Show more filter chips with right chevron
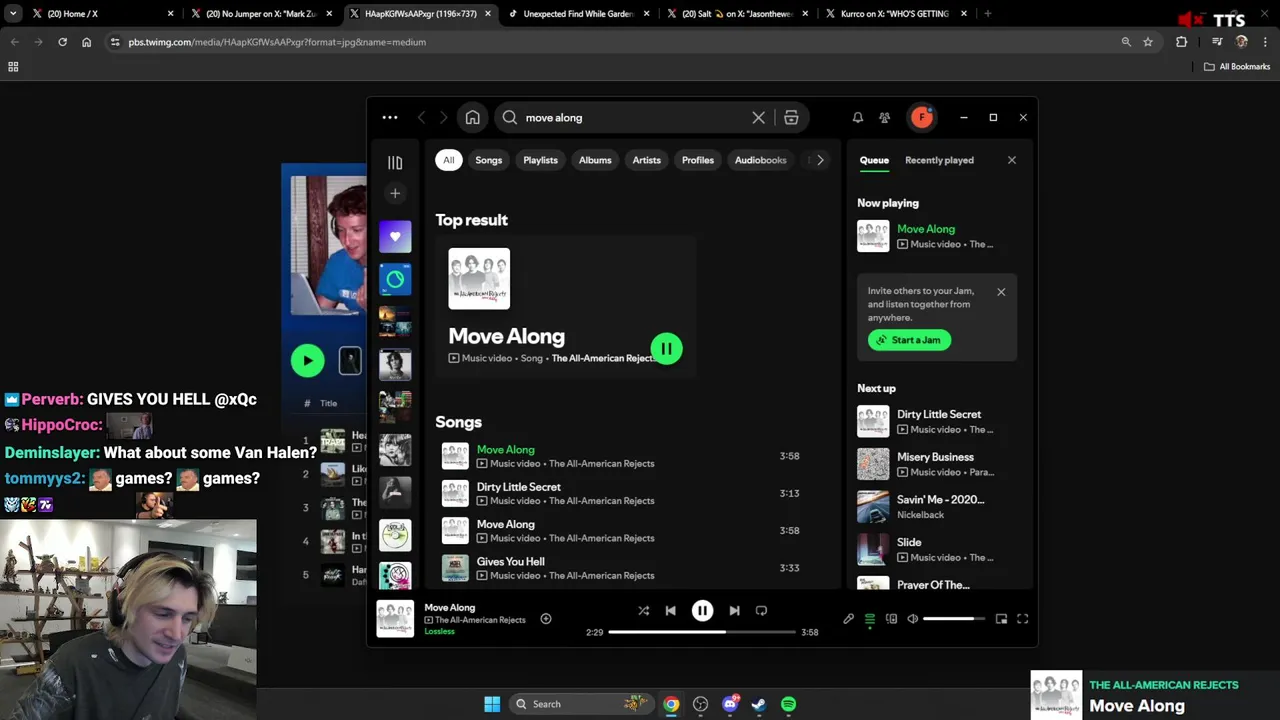The width and height of the screenshot is (1280, 720). (x=820, y=160)
